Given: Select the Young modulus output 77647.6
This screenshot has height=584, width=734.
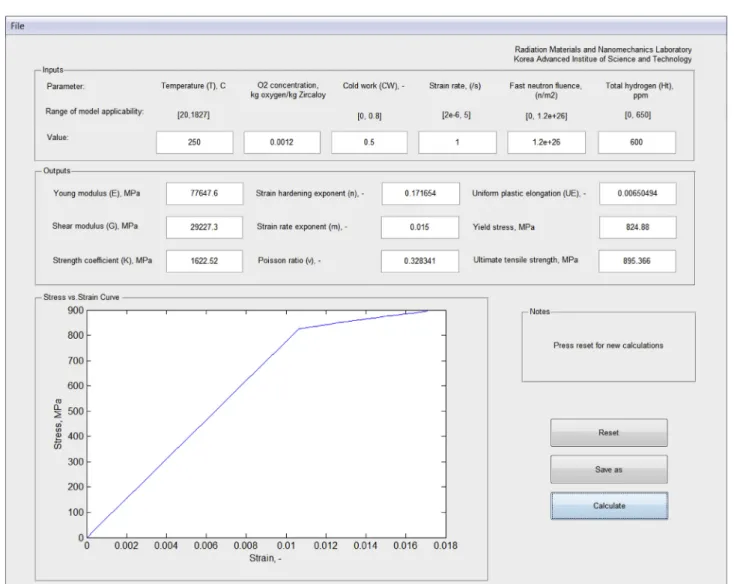Looking at the screenshot, I should tap(204, 193).
